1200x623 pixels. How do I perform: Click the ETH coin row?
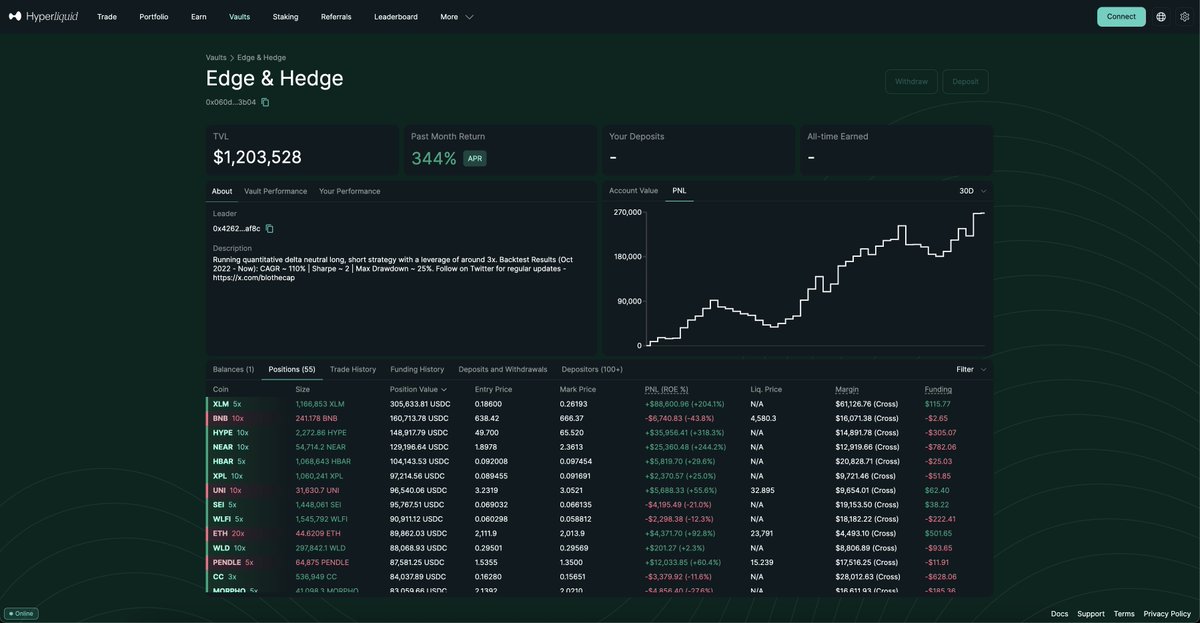tap(599, 534)
